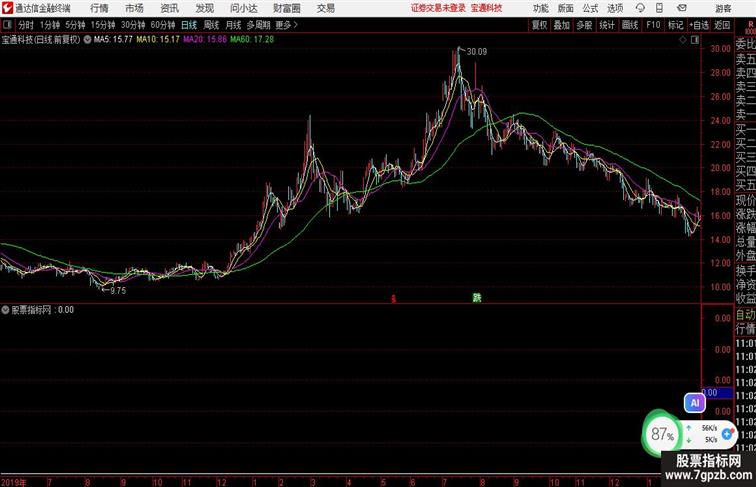Click the blue highlighted 0.00 axis value

coord(717,393)
